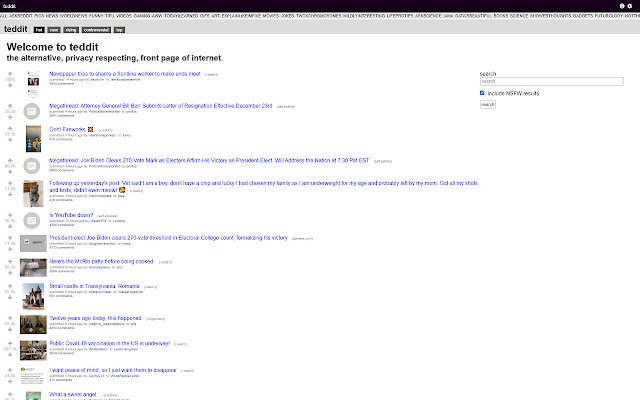The width and height of the screenshot is (640, 400).
Task: Downvote the 'Is YouTube down?' post
Action: click(x=10, y=226)
